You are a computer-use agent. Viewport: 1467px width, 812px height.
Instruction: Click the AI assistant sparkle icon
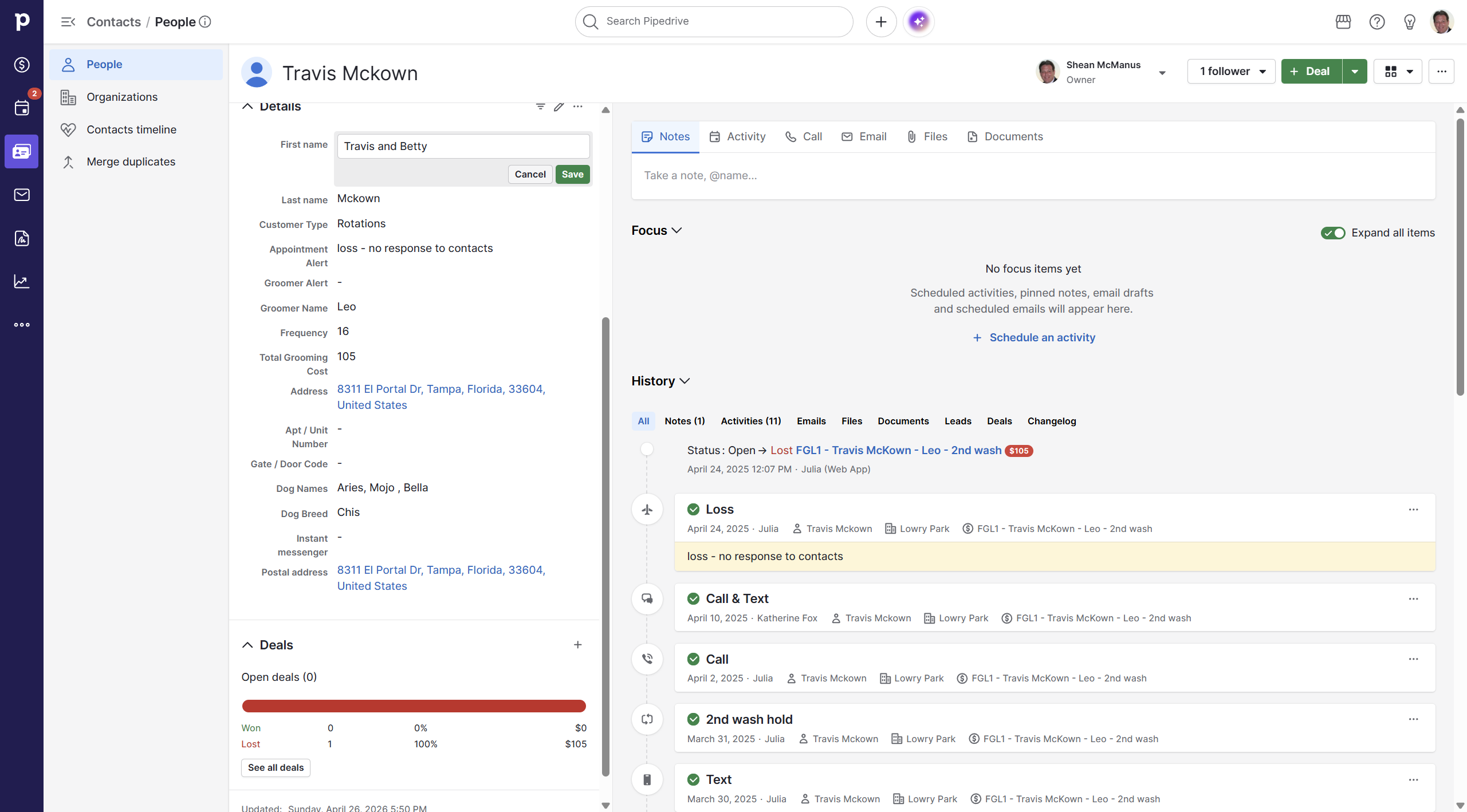tap(918, 22)
